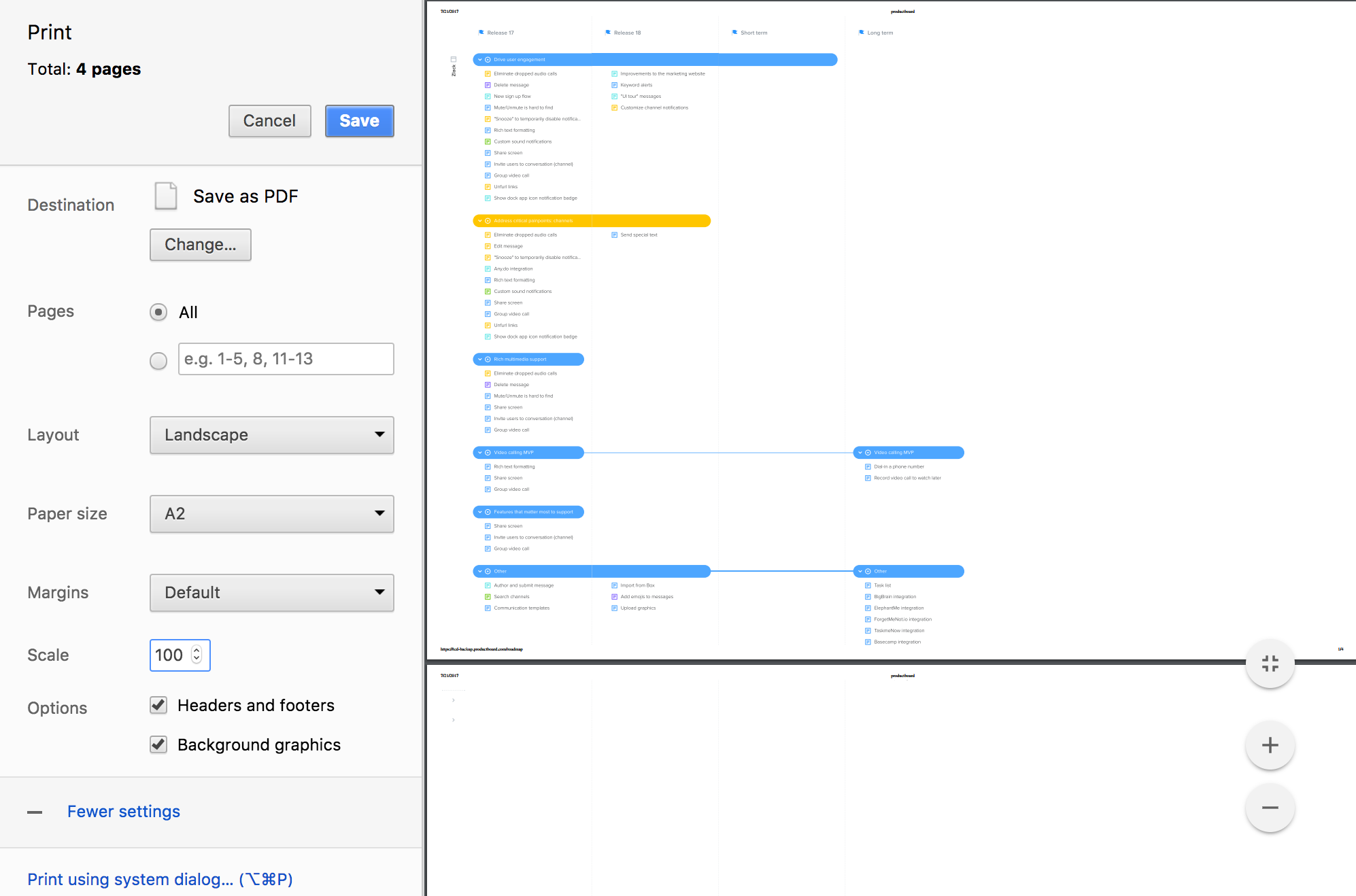This screenshot has height=896, width=1356.
Task: Click Print using system dialog link
Action: click(x=160, y=879)
